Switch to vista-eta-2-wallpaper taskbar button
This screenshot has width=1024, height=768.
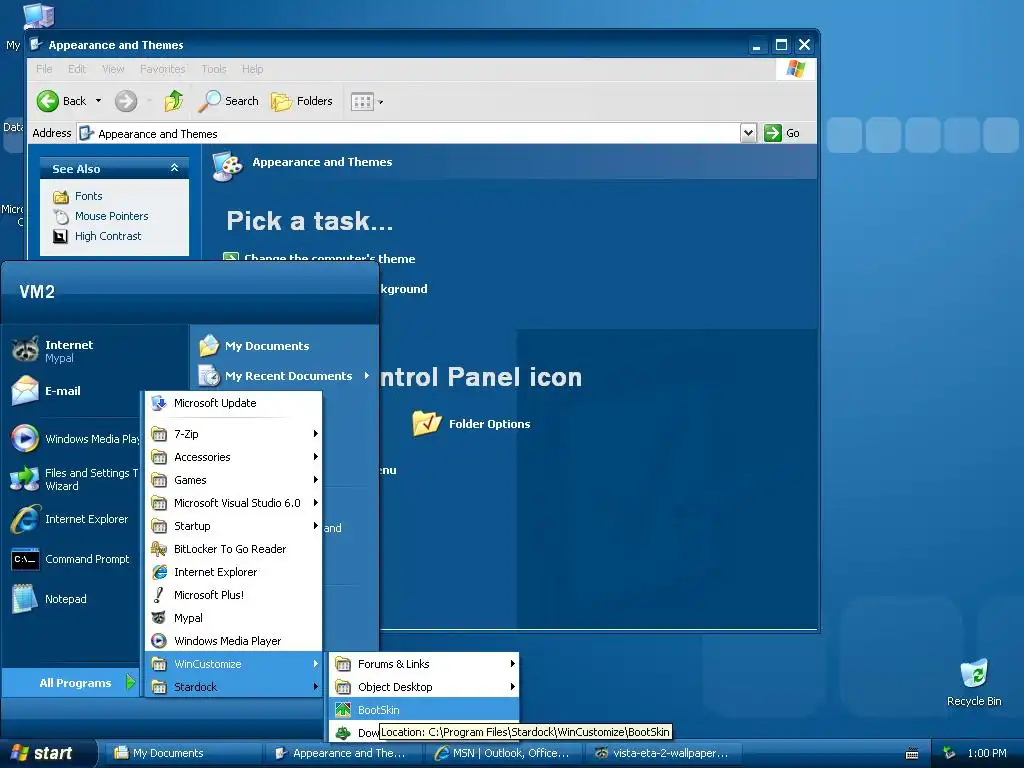click(664, 753)
